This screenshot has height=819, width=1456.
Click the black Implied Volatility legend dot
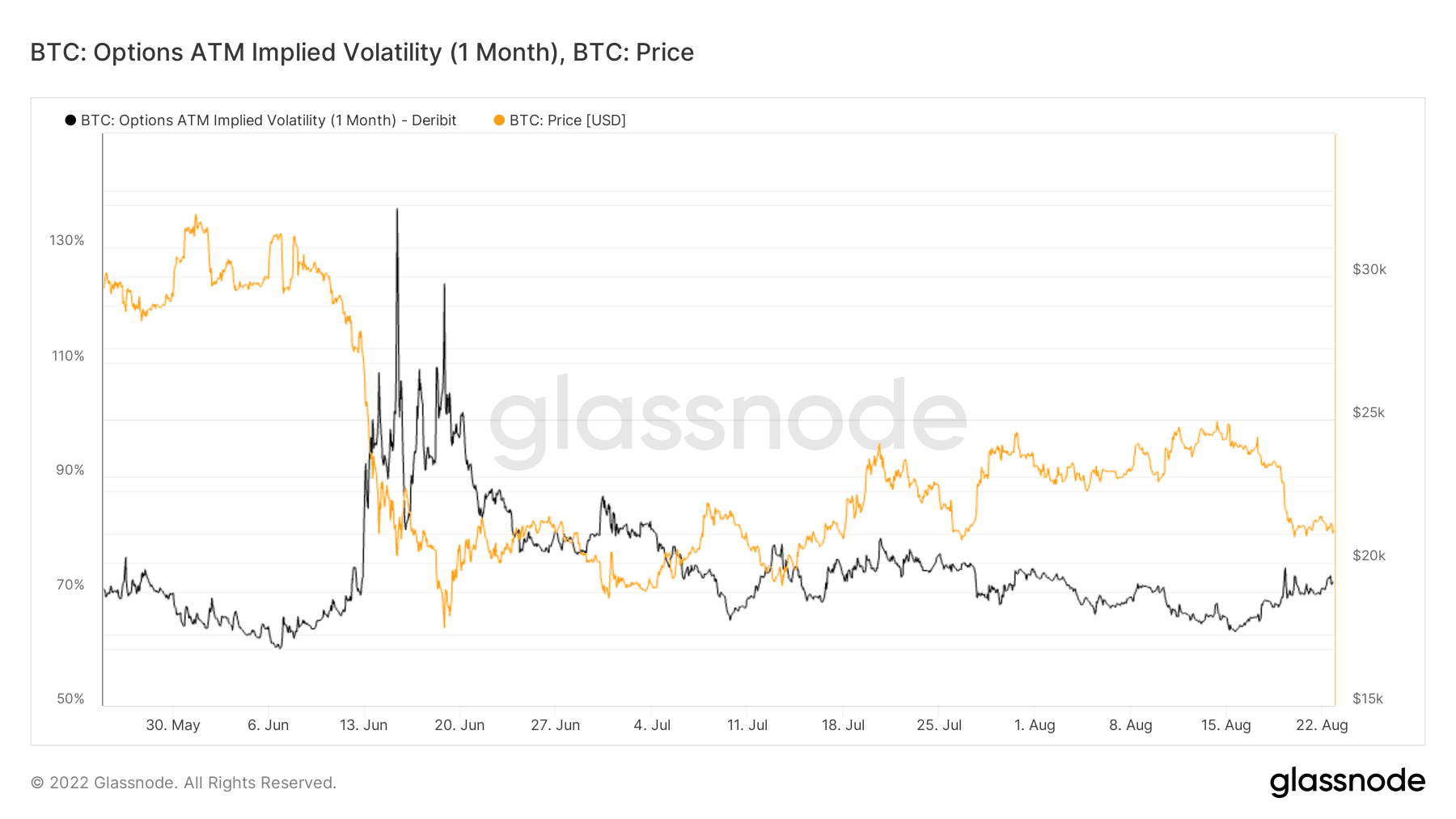coord(70,120)
